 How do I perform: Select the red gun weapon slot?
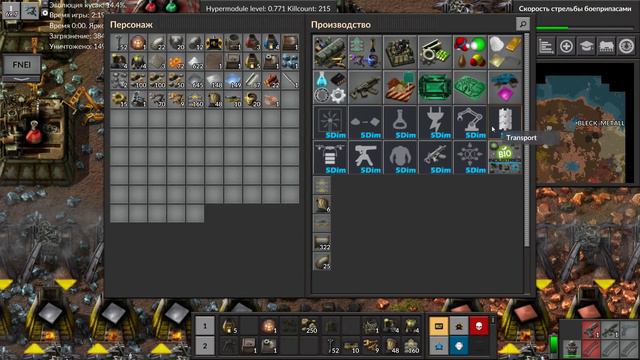(590, 329)
